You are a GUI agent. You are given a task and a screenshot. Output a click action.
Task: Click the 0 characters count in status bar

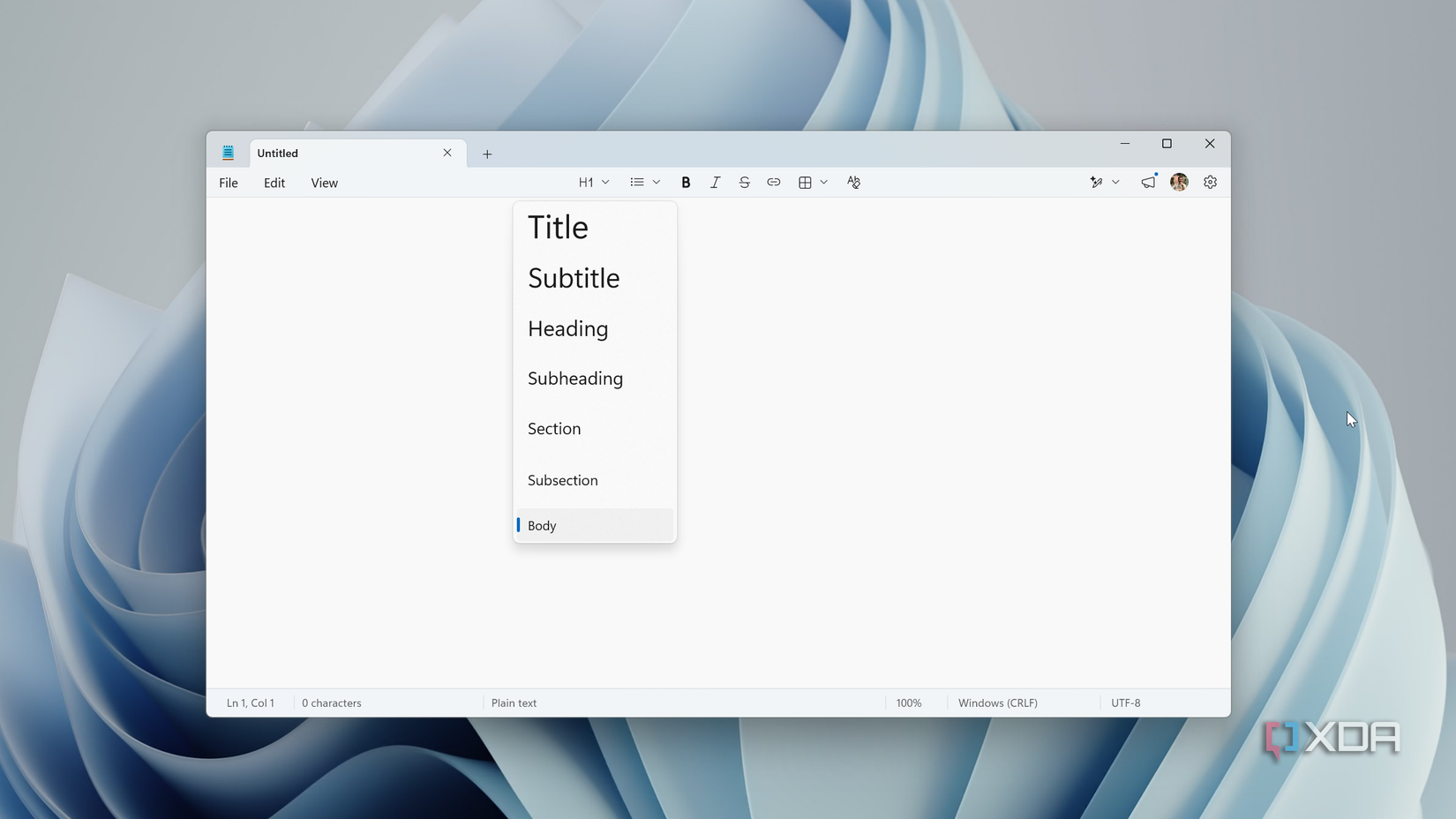click(x=332, y=703)
